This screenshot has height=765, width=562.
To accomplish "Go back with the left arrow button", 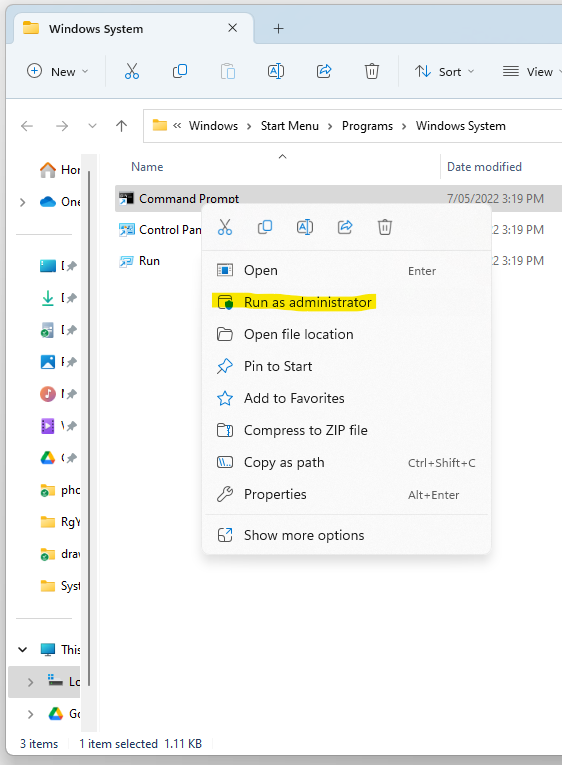I will coord(27,126).
